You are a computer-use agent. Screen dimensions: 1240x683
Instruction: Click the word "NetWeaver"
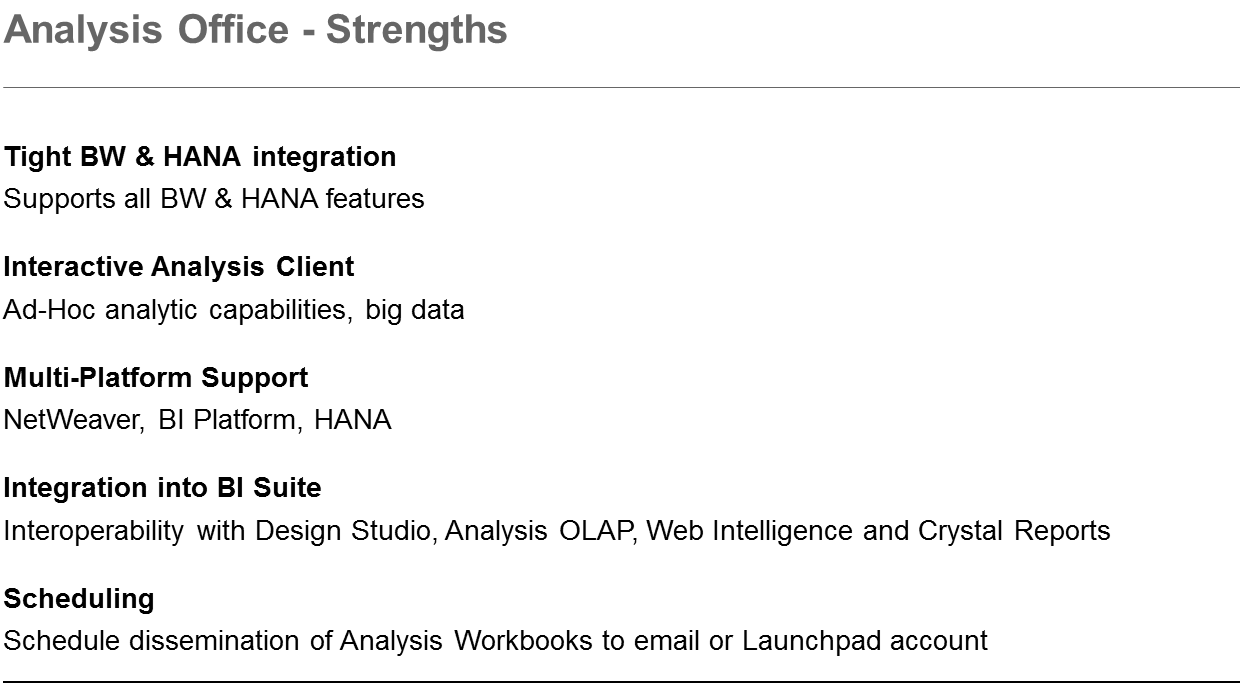pos(72,420)
